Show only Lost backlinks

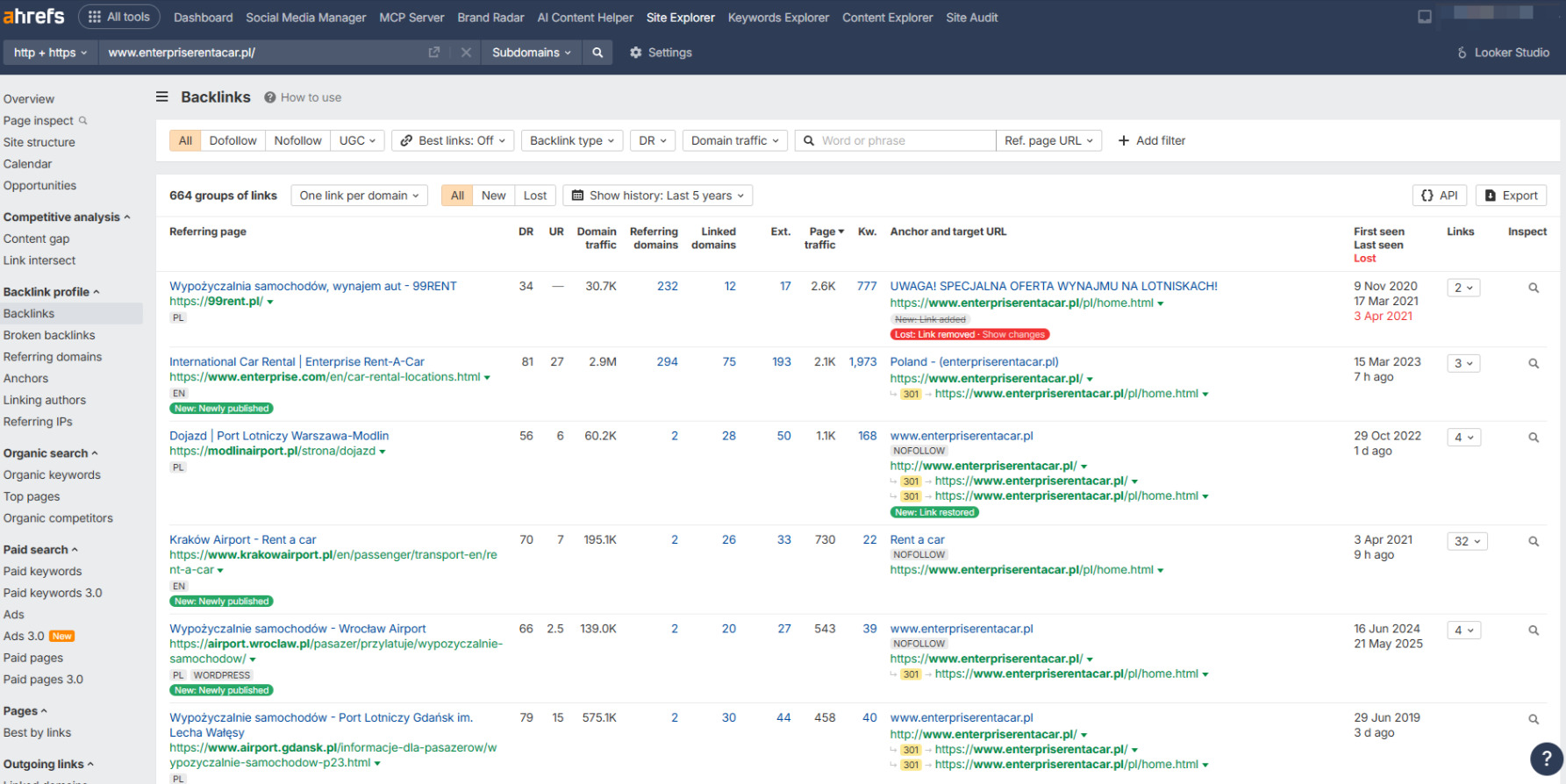(534, 196)
